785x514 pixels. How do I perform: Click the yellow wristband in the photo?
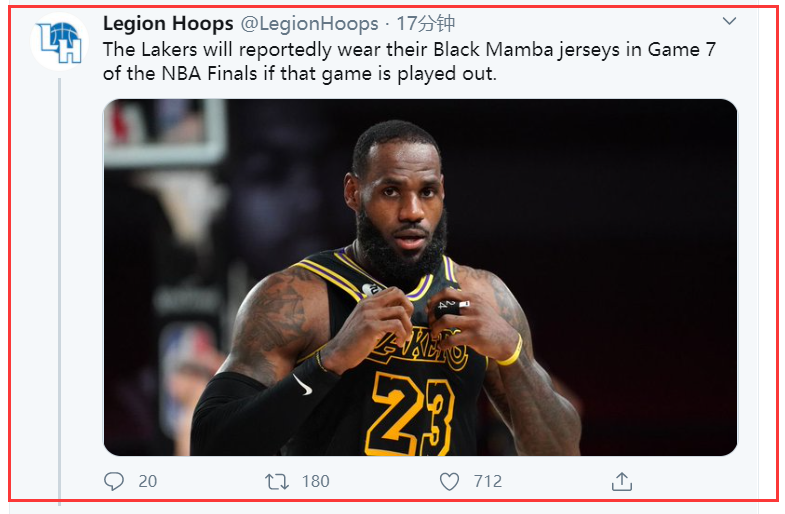[511, 351]
